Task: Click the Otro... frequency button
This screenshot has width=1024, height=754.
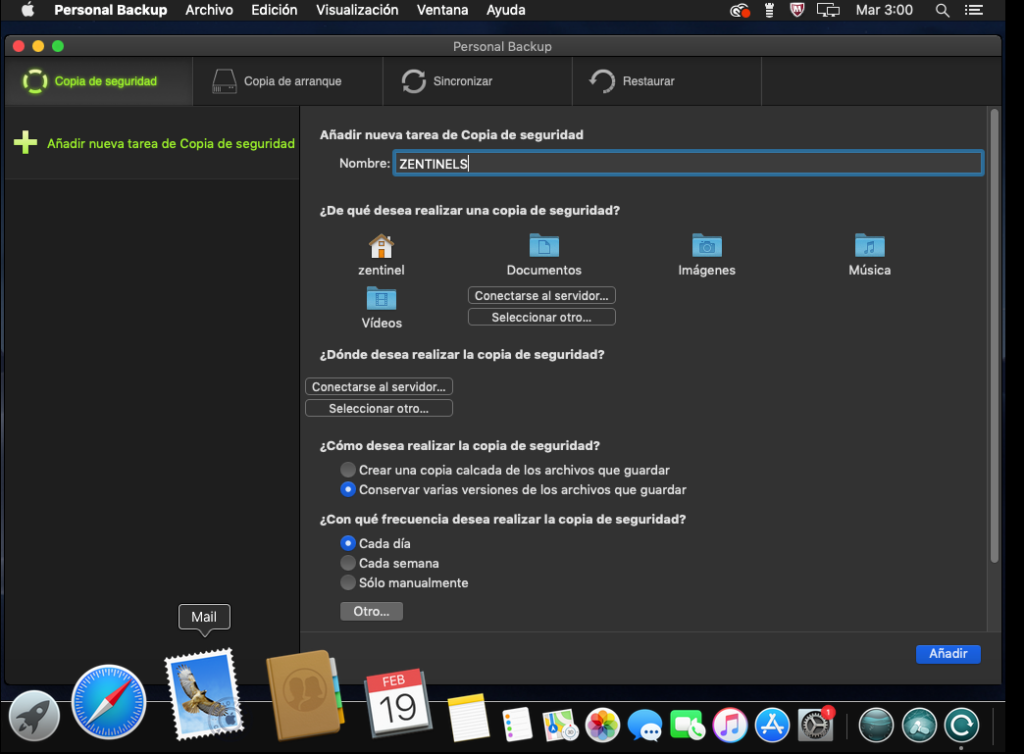Action: tap(371, 612)
